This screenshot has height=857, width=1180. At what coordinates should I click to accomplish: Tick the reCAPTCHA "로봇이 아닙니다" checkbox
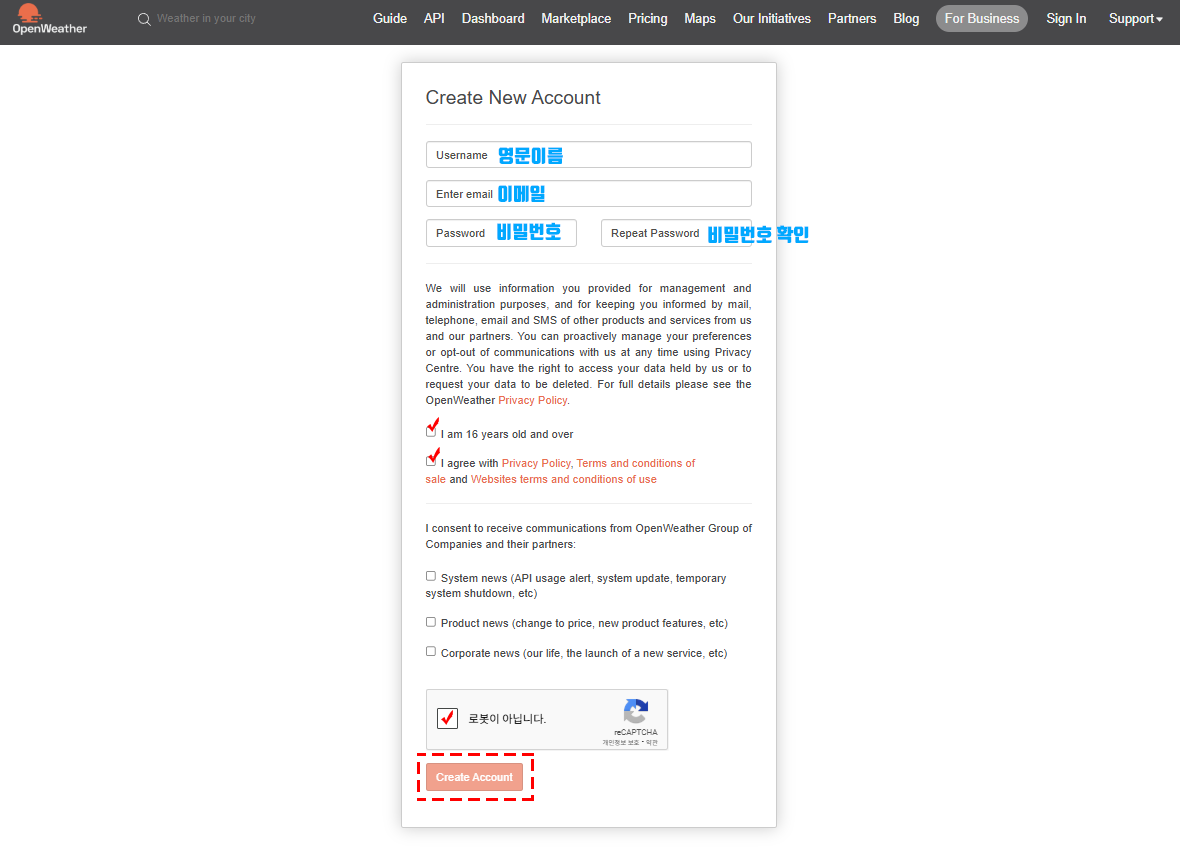447,719
